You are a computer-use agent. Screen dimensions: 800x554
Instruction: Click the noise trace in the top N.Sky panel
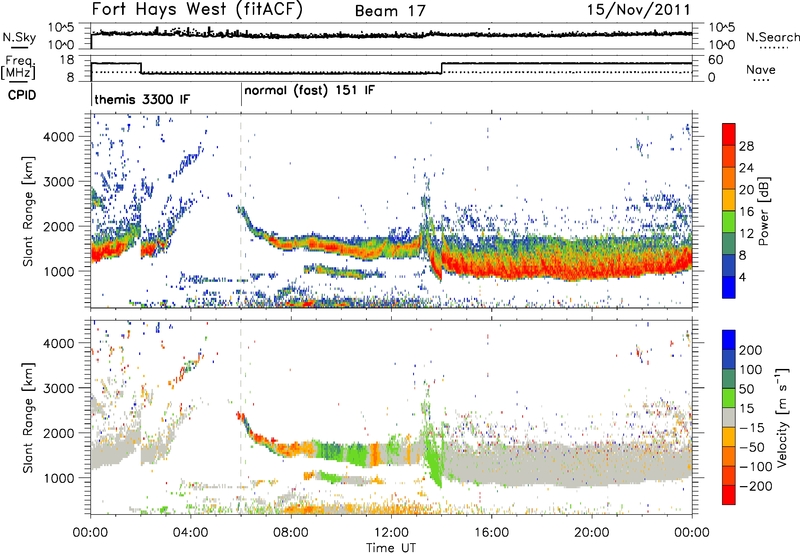[x=391, y=35]
